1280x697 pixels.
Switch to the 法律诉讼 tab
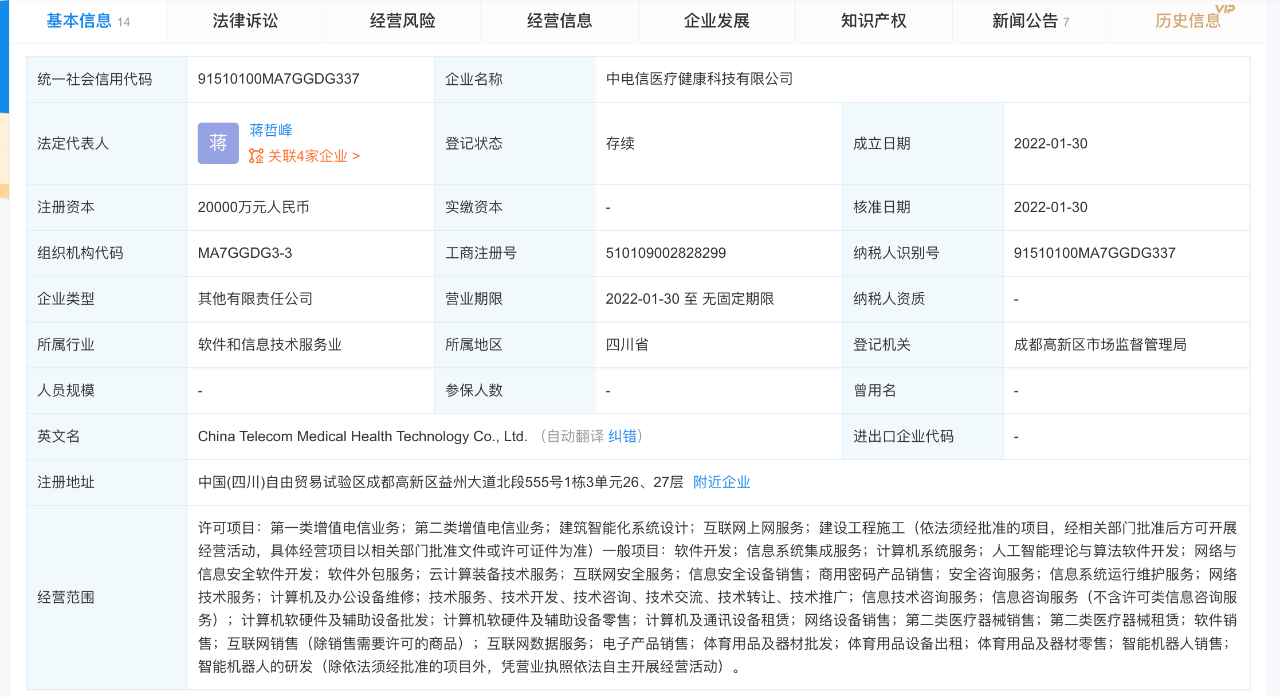click(x=245, y=21)
